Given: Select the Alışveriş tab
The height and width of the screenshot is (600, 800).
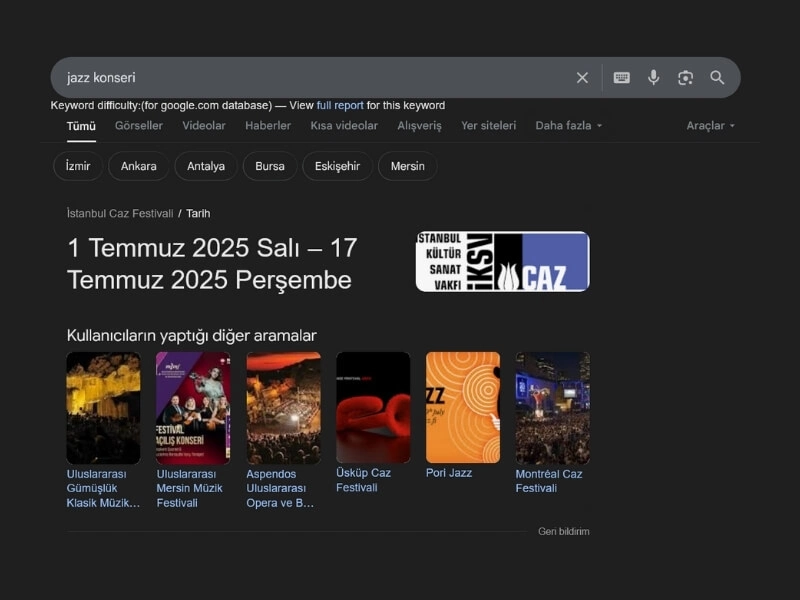Looking at the screenshot, I should point(419,126).
